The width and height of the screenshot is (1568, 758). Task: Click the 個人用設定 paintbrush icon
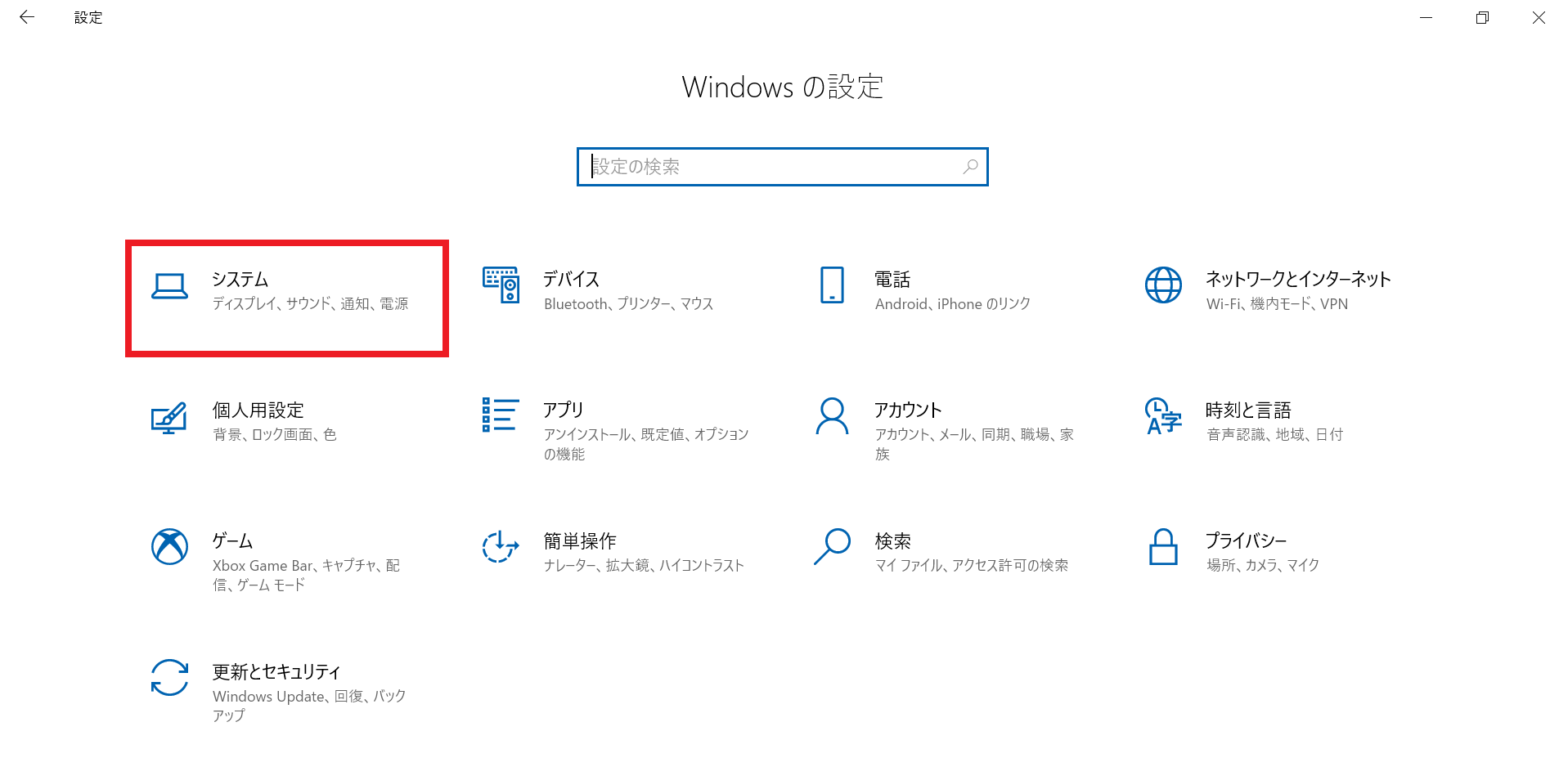[x=169, y=417]
